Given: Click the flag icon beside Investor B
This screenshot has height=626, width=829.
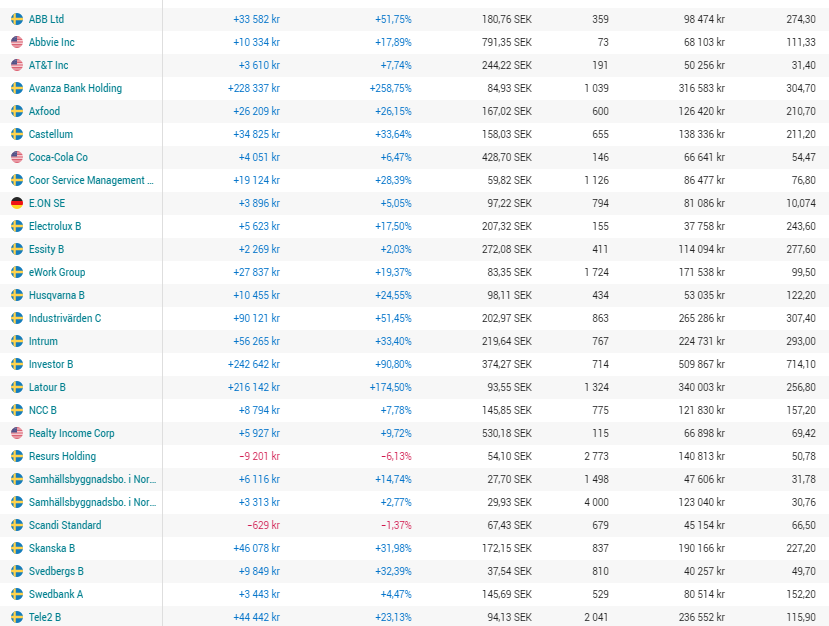Looking at the screenshot, I should [x=17, y=364].
